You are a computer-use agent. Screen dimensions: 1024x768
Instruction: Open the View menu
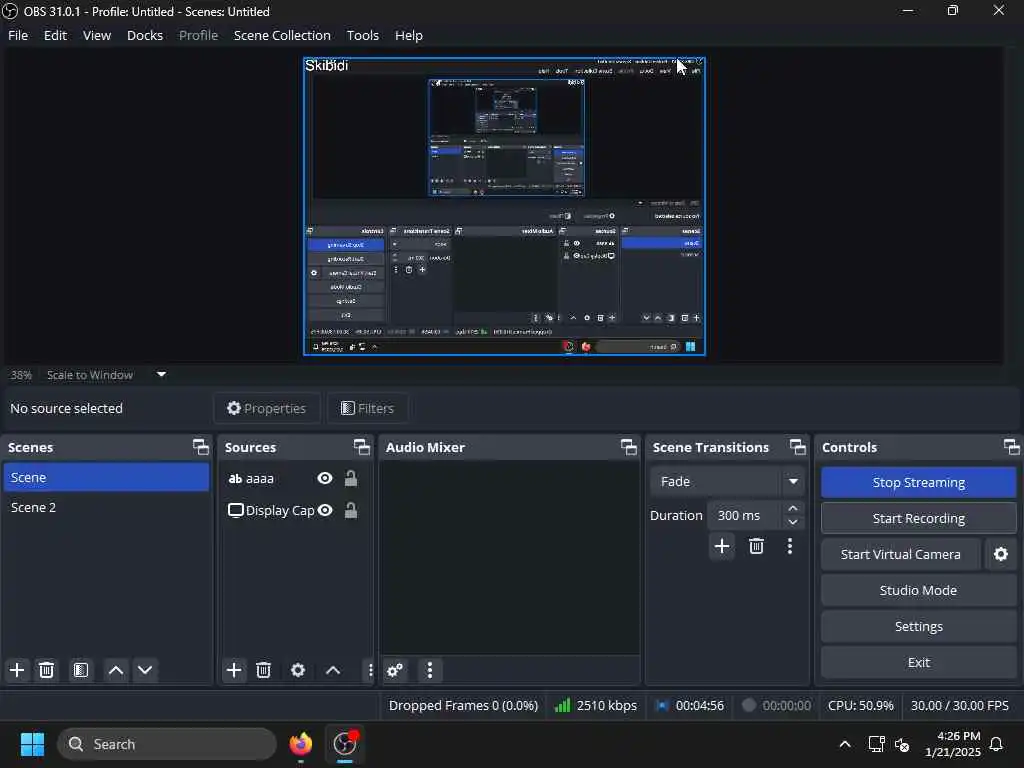point(97,35)
